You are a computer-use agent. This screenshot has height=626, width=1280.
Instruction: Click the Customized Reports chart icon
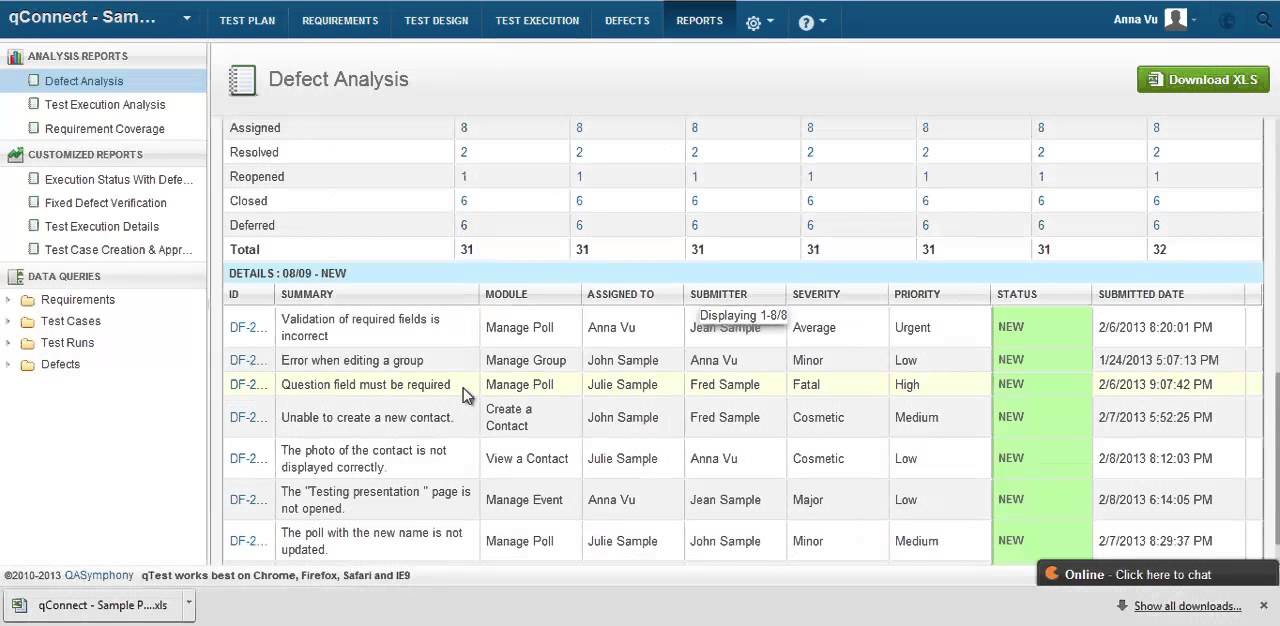[x=15, y=155]
